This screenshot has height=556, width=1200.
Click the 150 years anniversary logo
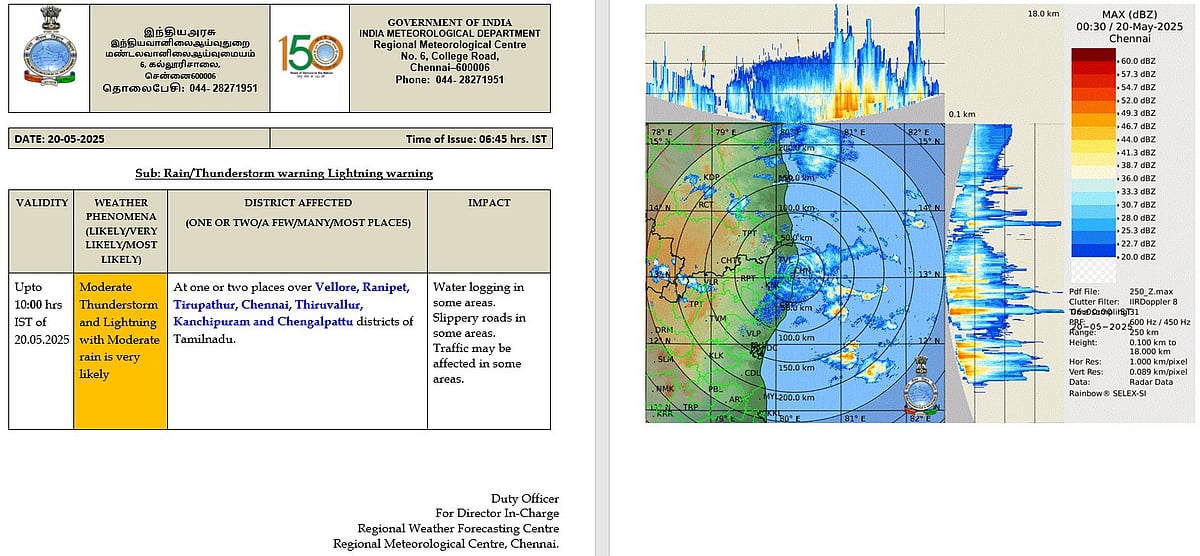click(x=309, y=60)
